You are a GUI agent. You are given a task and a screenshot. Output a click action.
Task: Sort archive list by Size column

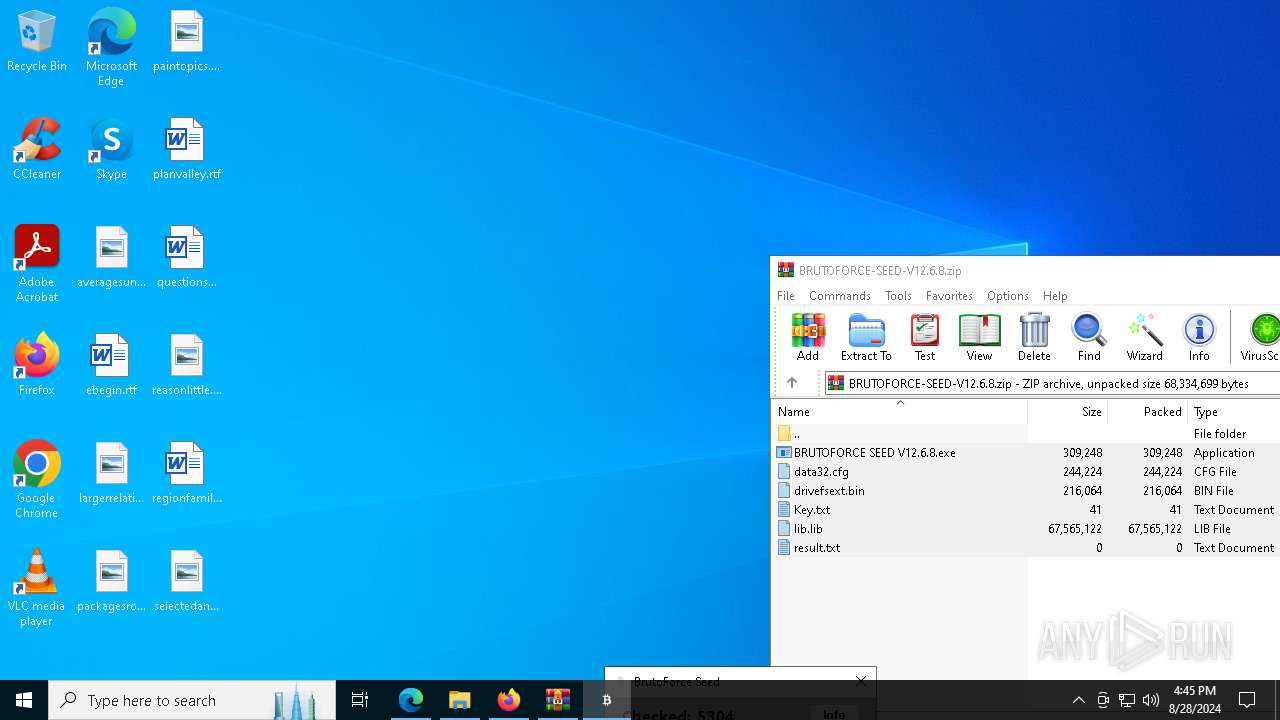(1067, 412)
